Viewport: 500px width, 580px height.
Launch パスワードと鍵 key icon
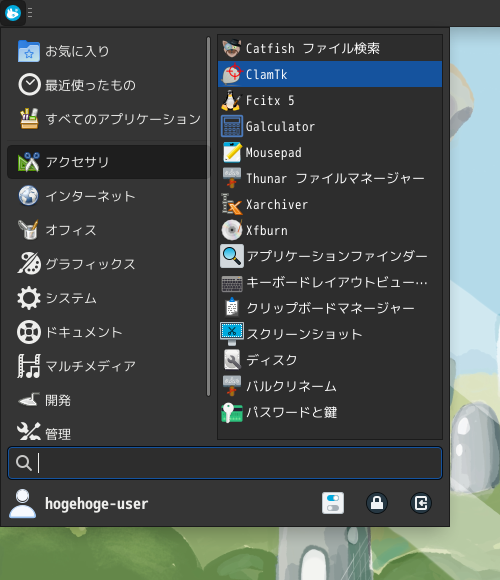coord(232,412)
